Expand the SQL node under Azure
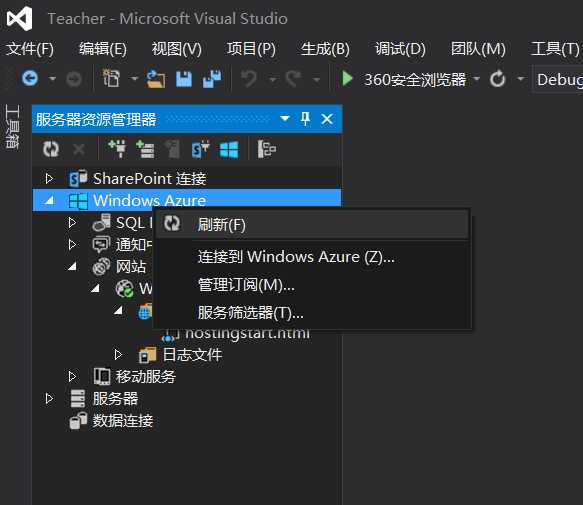 click(x=73, y=222)
